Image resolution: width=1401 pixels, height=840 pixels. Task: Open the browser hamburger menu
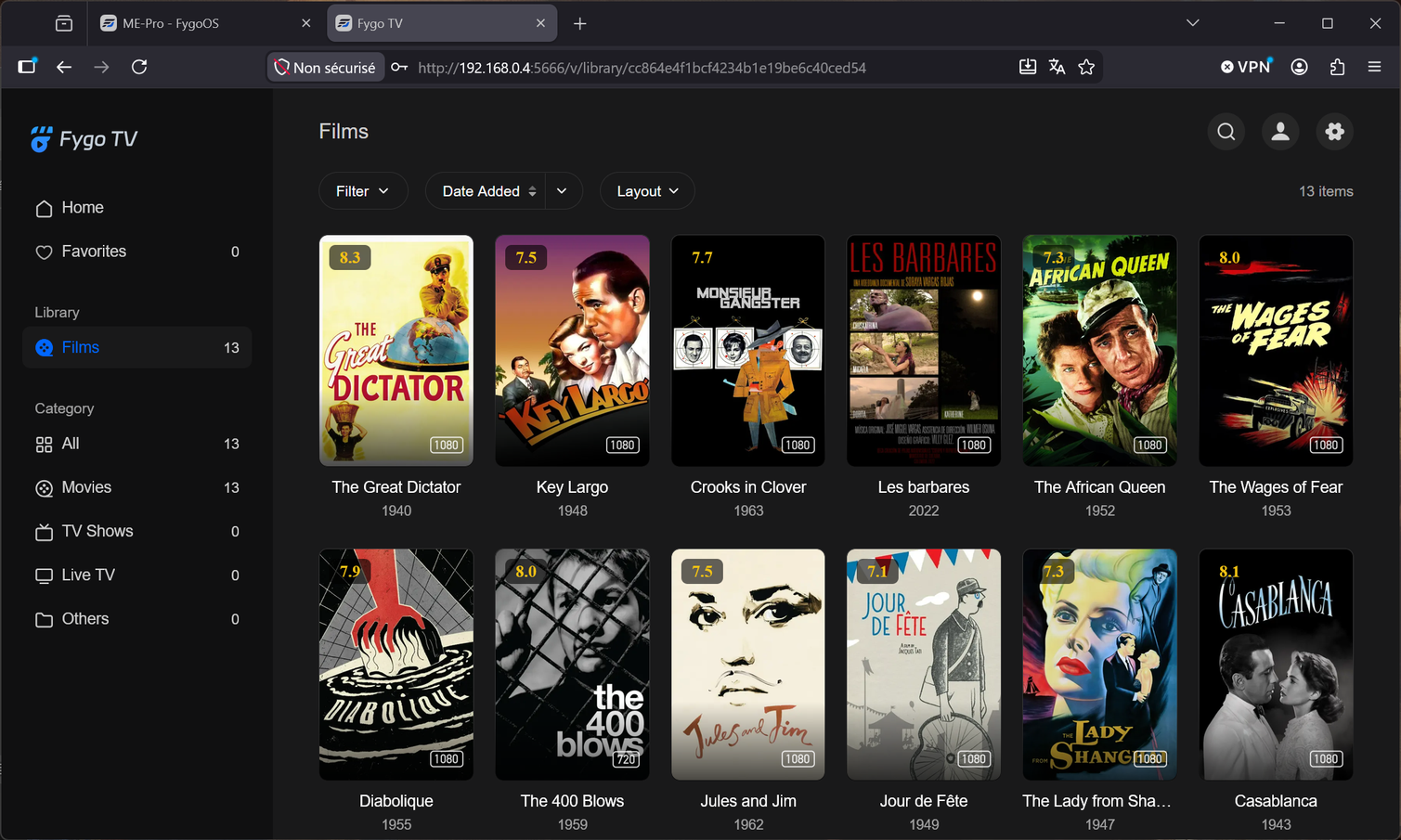click(x=1375, y=67)
